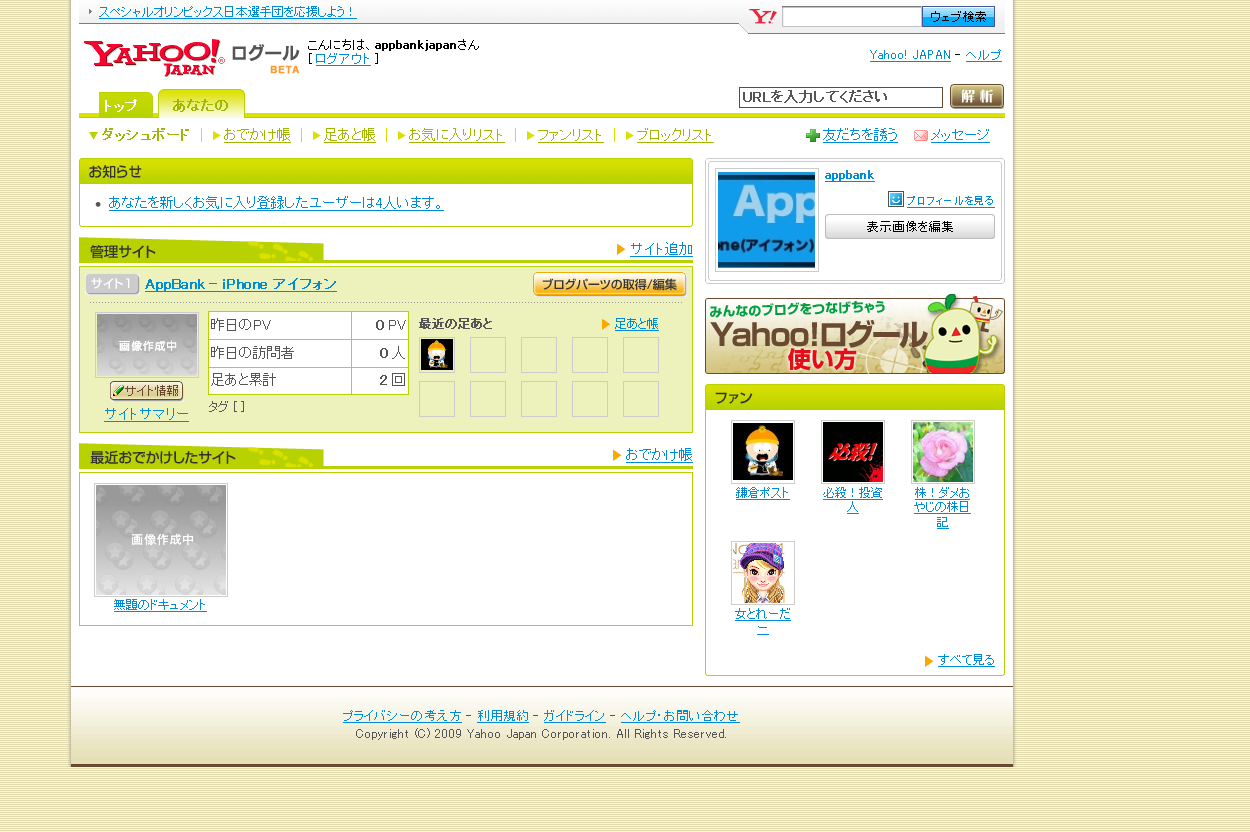Click ブログパーツの取得/編集 button
This screenshot has width=1250, height=832.
click(x=610, y=285)
